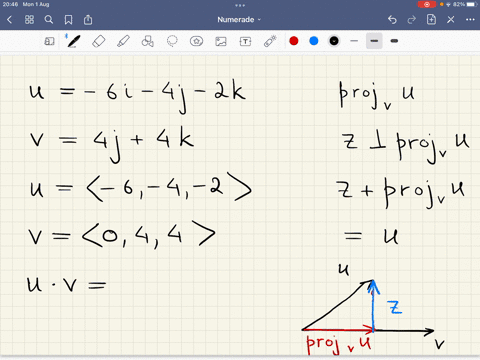
Task: Choose the black pen color
Action: tap(334, 41)
